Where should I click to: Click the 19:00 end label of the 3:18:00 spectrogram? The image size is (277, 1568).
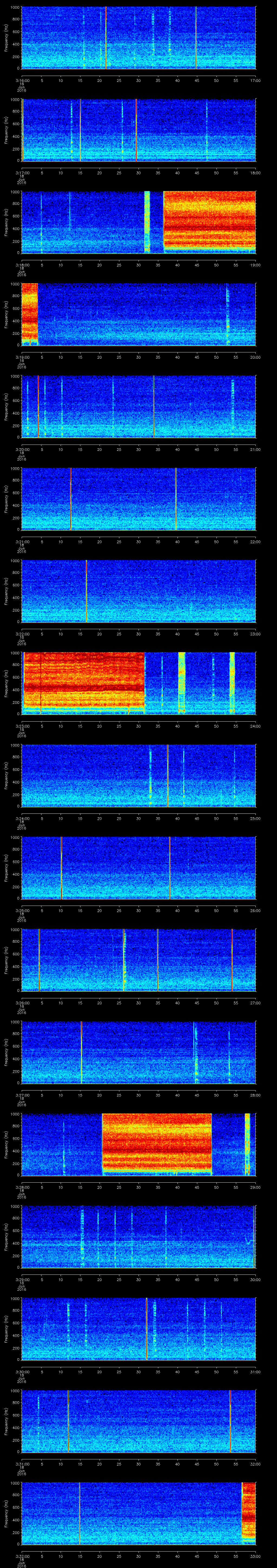(x=255, y=265)
